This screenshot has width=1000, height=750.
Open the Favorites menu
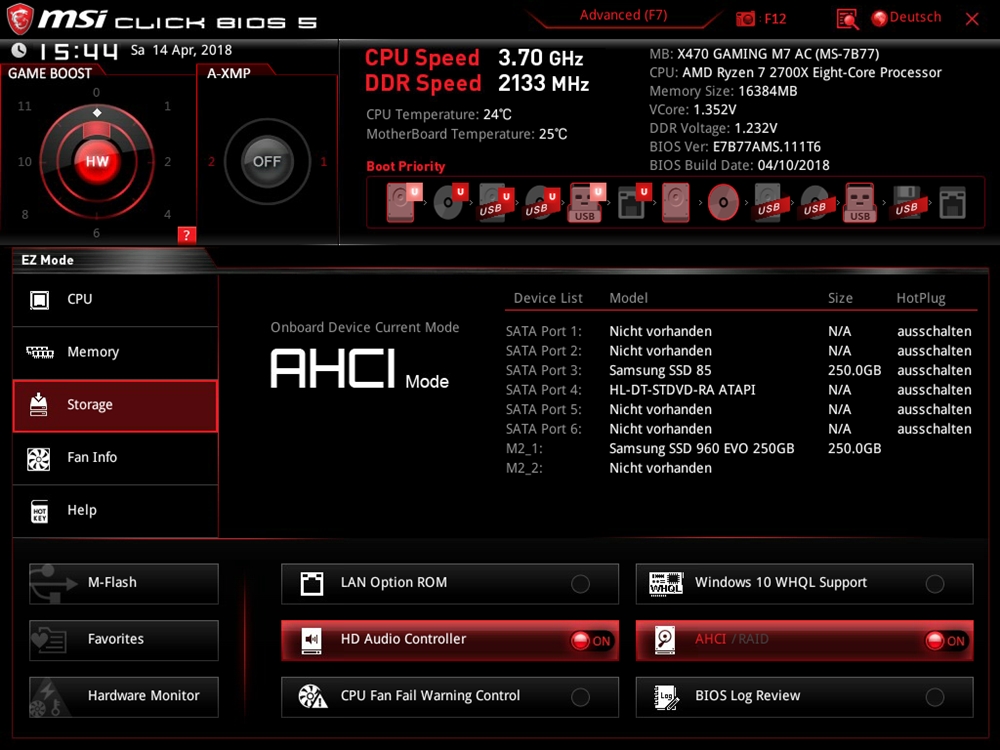click(x=124, y=640)
